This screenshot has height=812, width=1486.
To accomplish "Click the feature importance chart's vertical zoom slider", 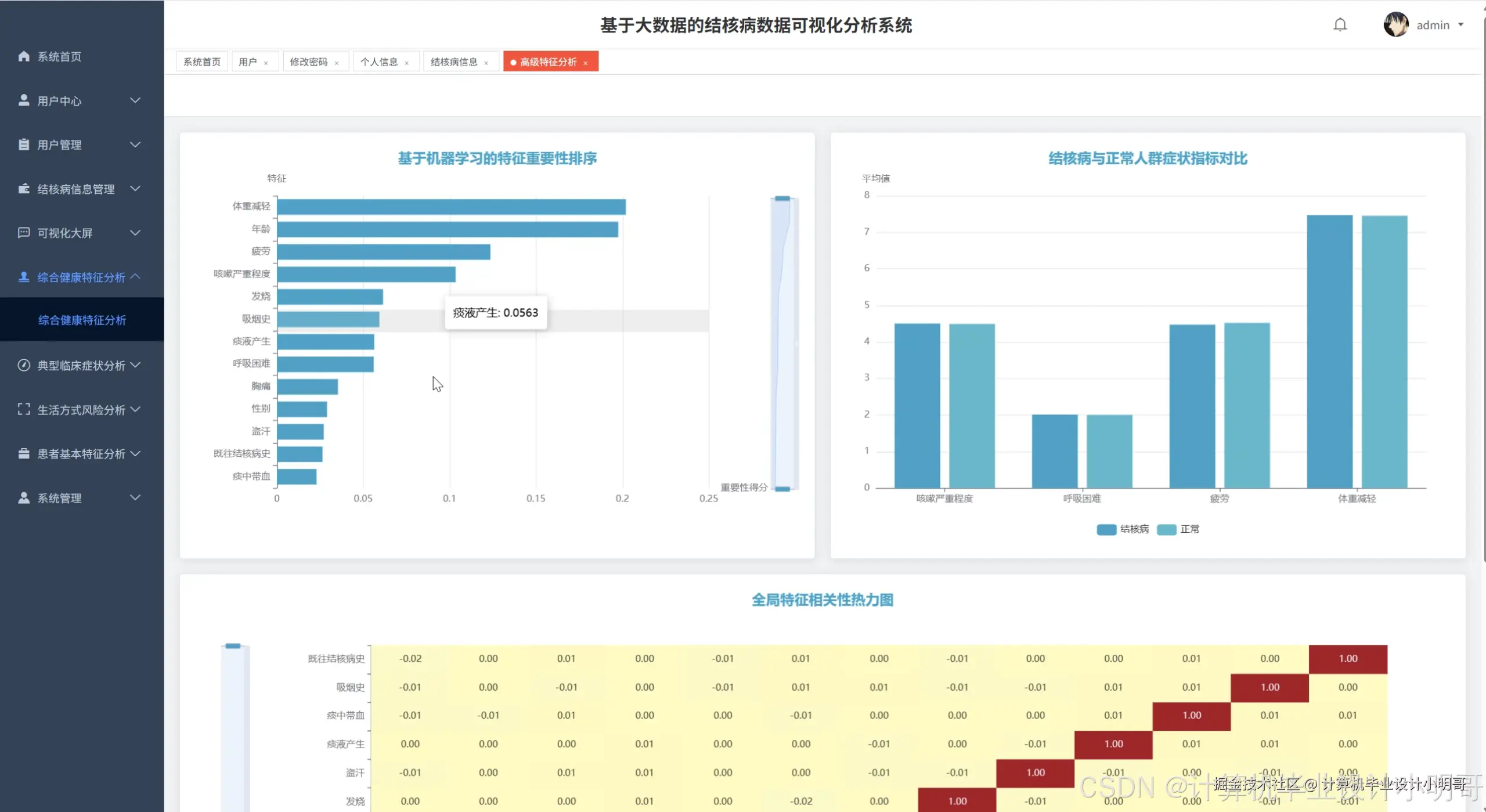I will pyautogui.click(x=784, y=344).
